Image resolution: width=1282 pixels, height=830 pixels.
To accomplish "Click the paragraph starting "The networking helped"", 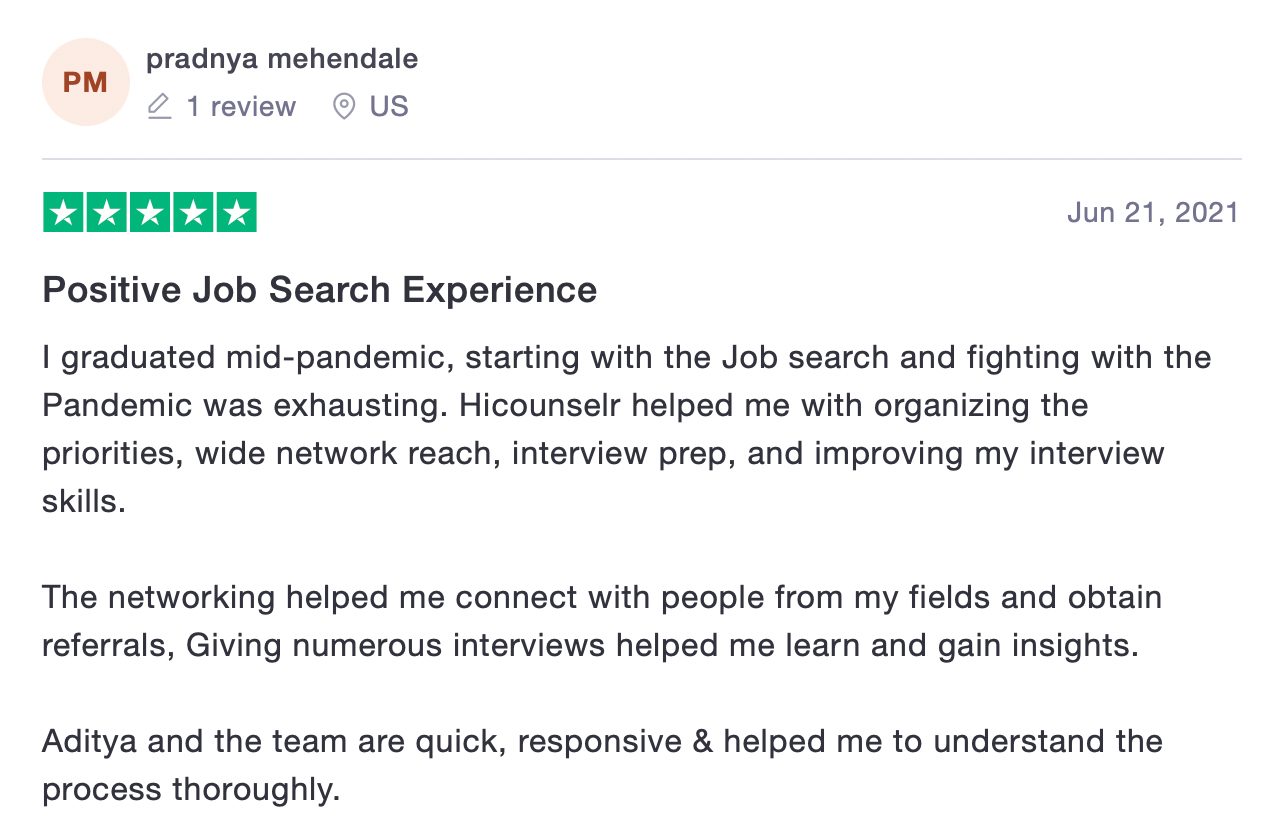I will (x=601, y=621).
